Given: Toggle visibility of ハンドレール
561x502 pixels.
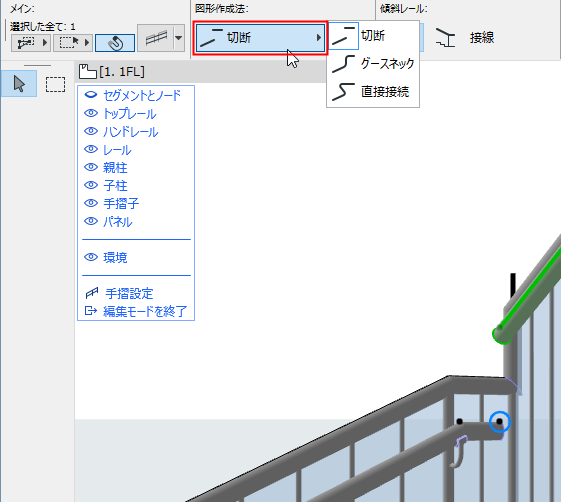Looking at the screenshot, I should pyautogui.click(x=91, y=131).
